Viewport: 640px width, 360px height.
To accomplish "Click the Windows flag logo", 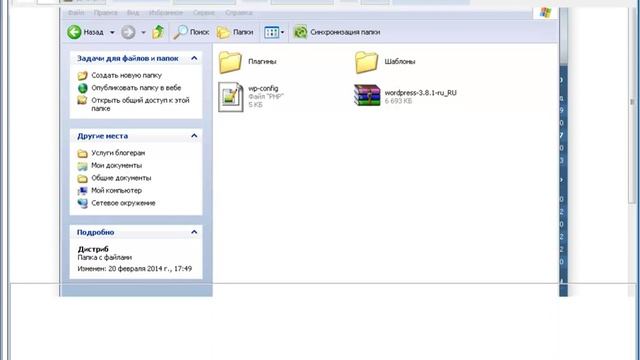I will pos(545,13).
